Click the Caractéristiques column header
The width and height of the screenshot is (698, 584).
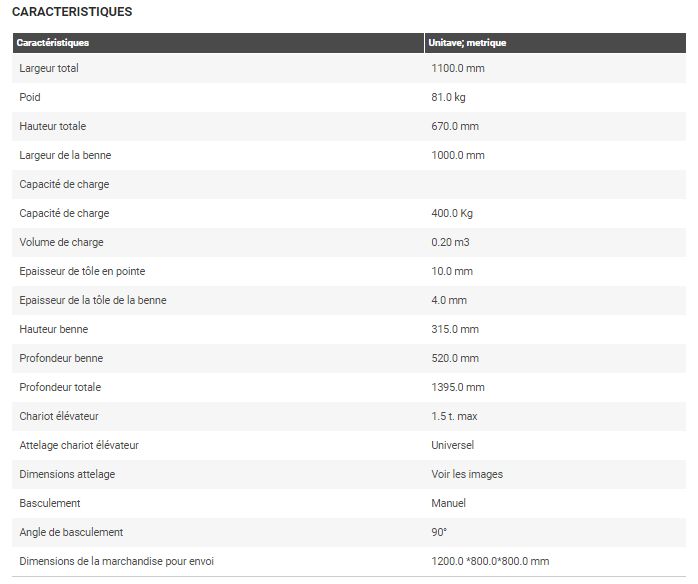pos(53,43)
